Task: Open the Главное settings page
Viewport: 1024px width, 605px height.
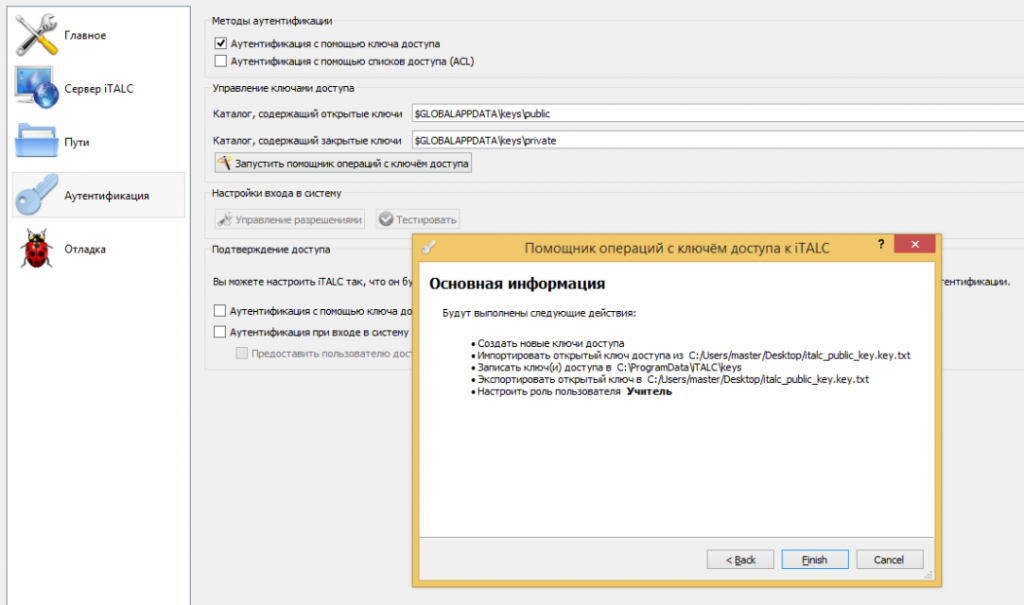Action: click(98, 35)
